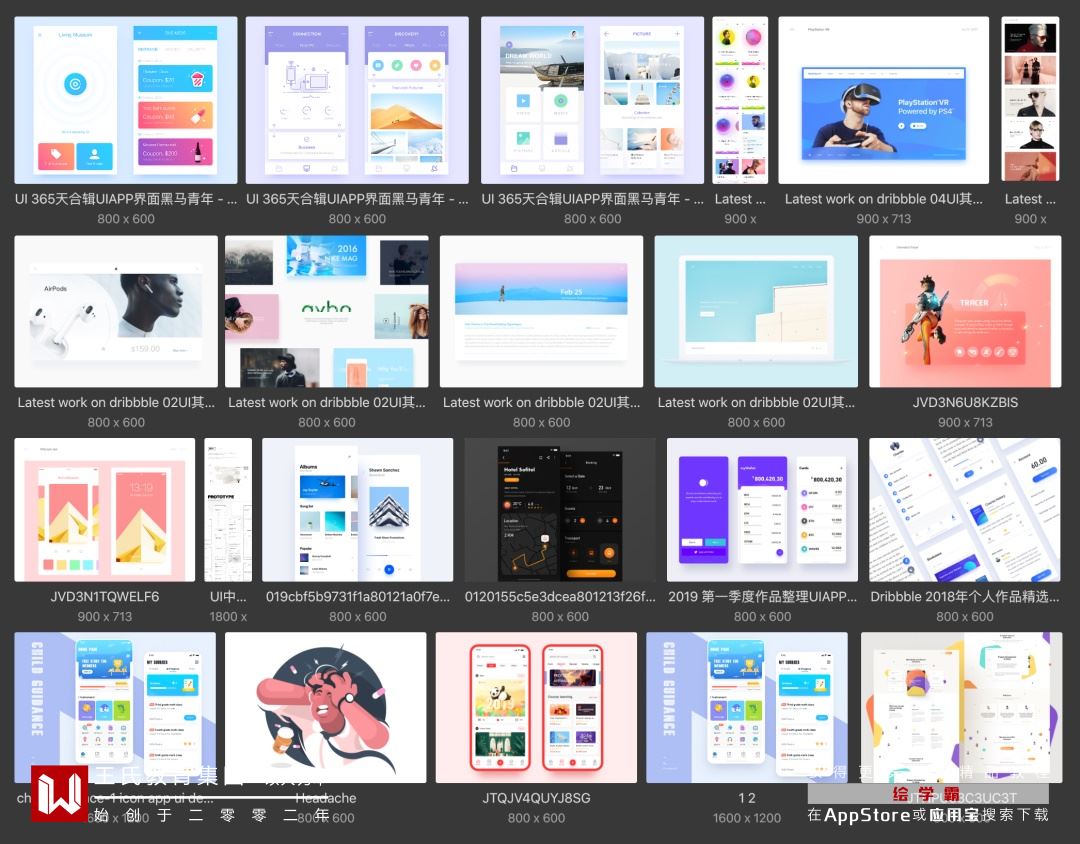Open the Headache illustration thumbnail

point(326,708)
